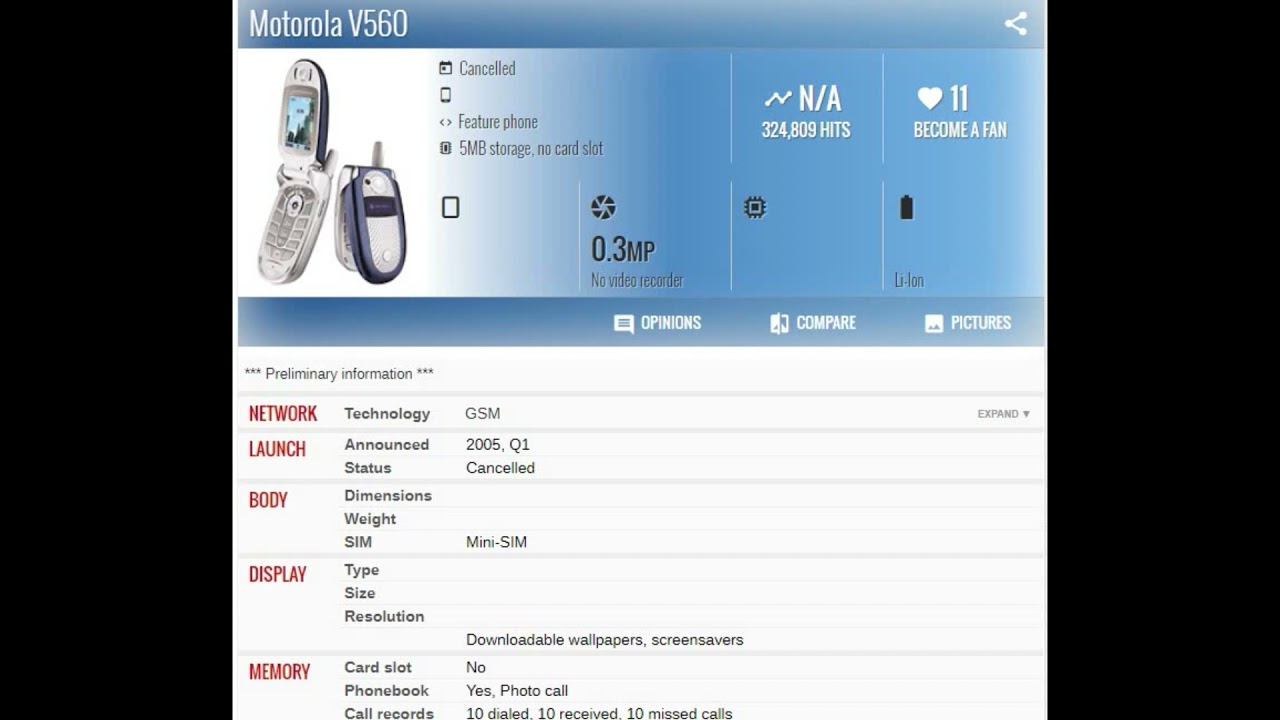
Task: Click the display Size spec label
Action: coord(360,592)
